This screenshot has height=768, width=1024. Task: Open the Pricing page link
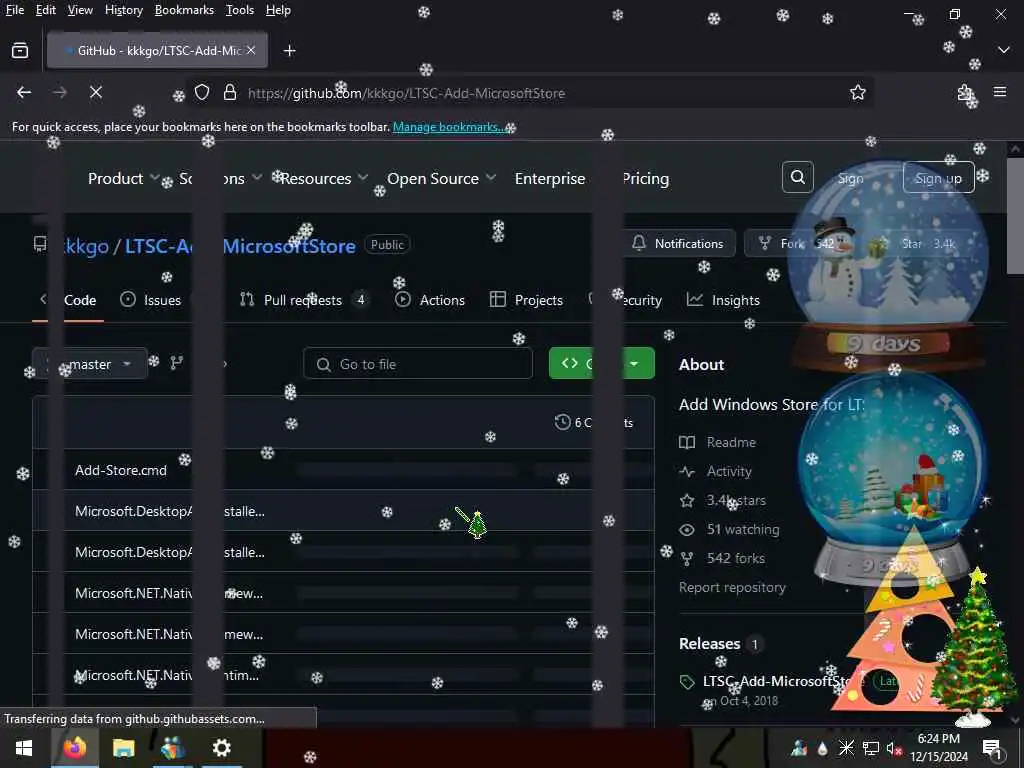pos(645,178)
